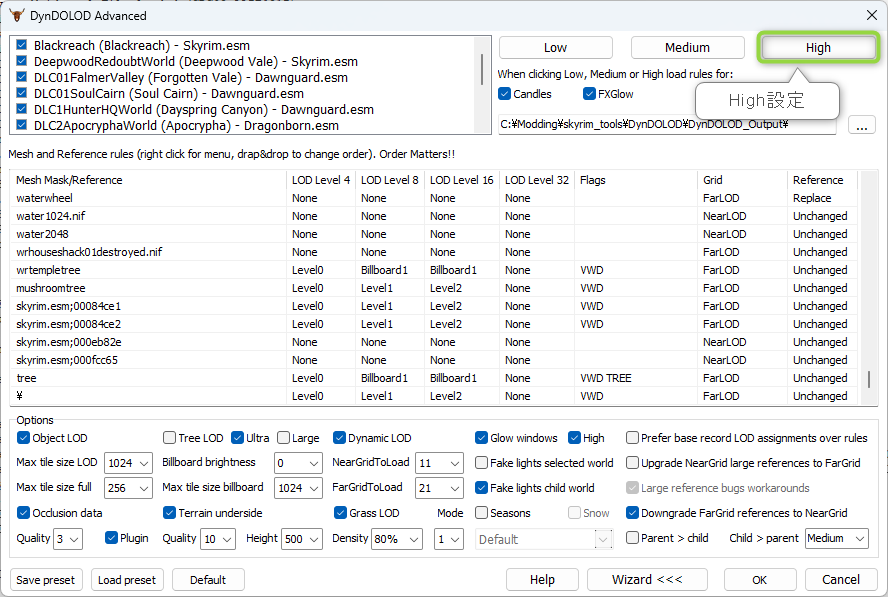This screenshot has height=597, width=888.
Task: Enable Fake lights selected world
Action: (x=481, y=463)
